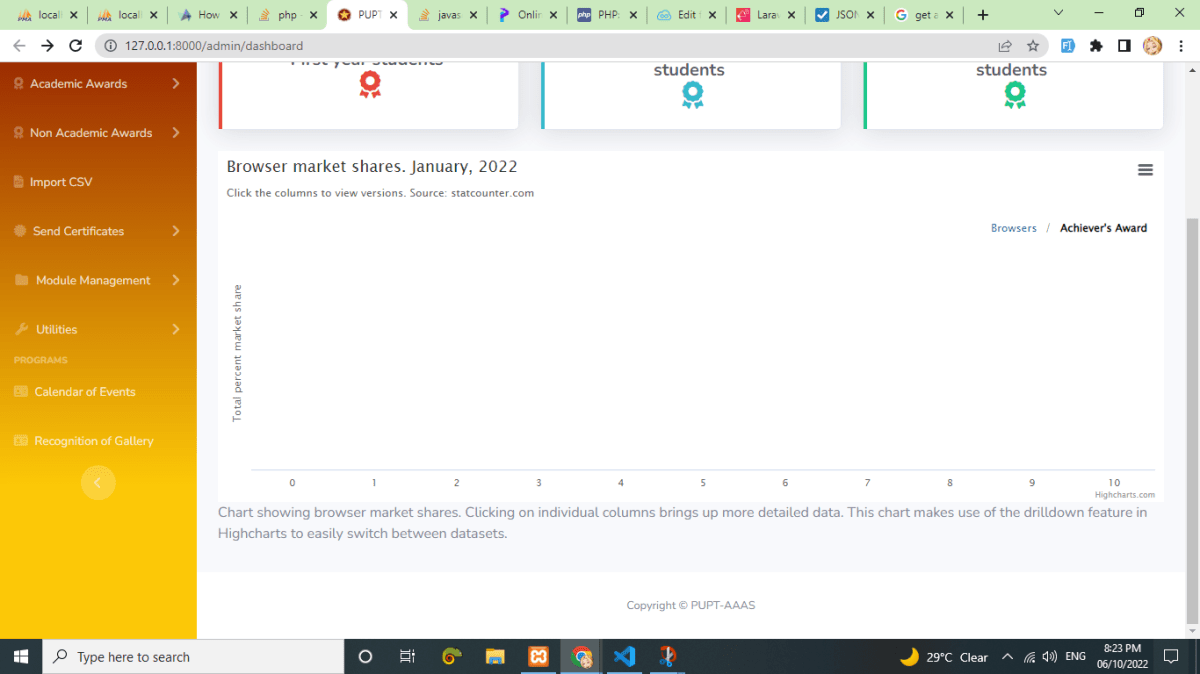Reload the dashboard page
This screenshot has width=1200, height=674.
coord(75,46)
